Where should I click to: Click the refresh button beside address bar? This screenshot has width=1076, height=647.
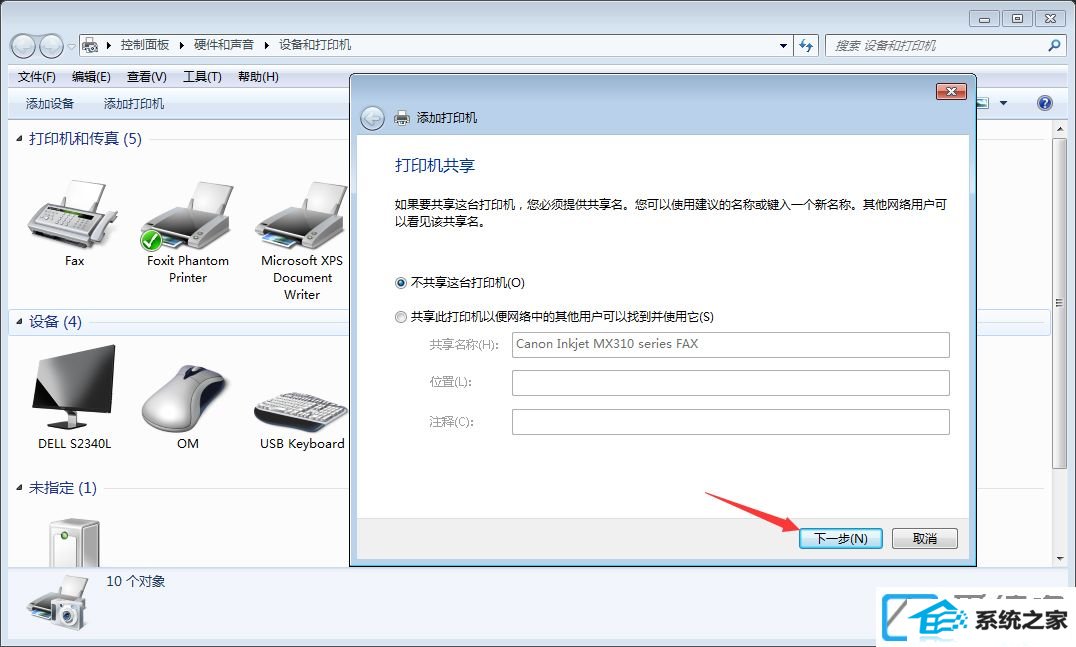(806, 45)
